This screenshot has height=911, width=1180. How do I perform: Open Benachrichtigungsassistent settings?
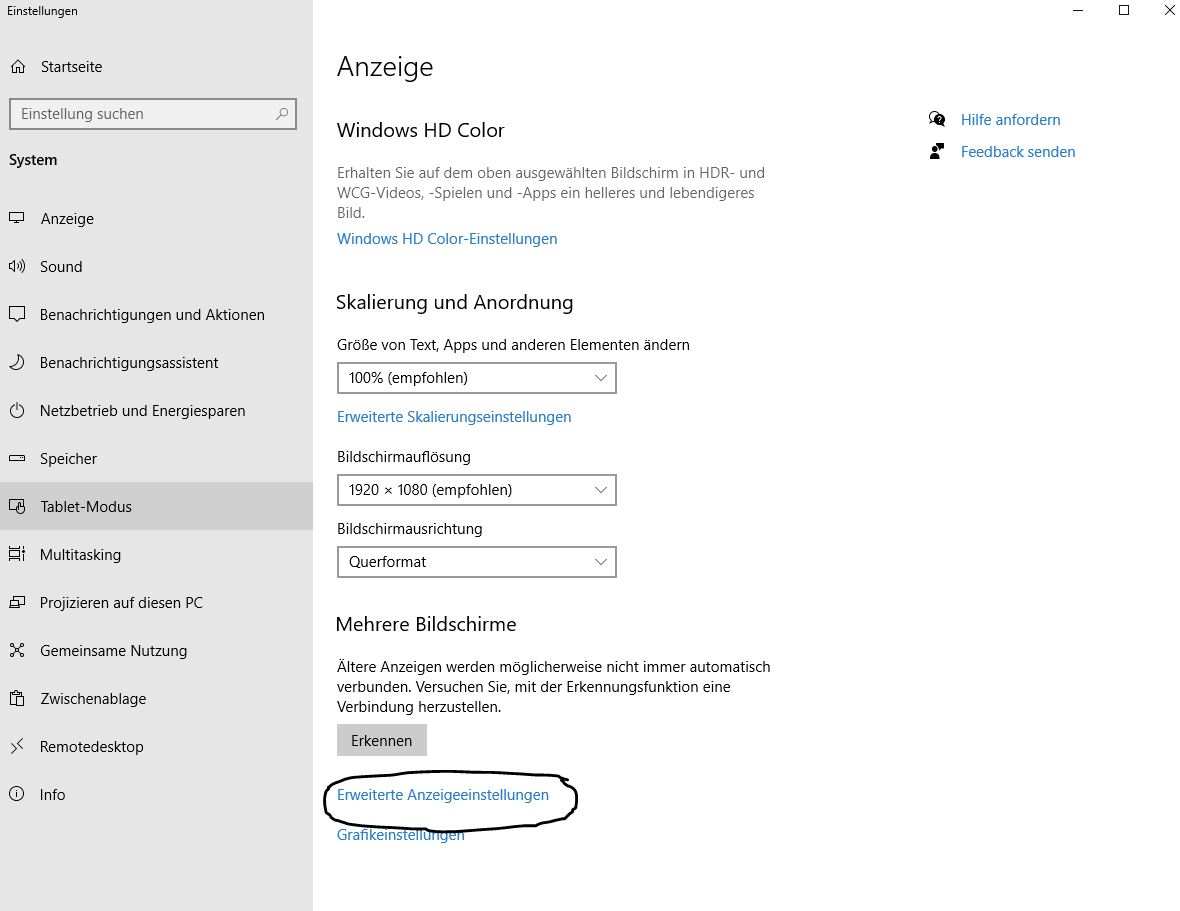click(x=157, y=363)
